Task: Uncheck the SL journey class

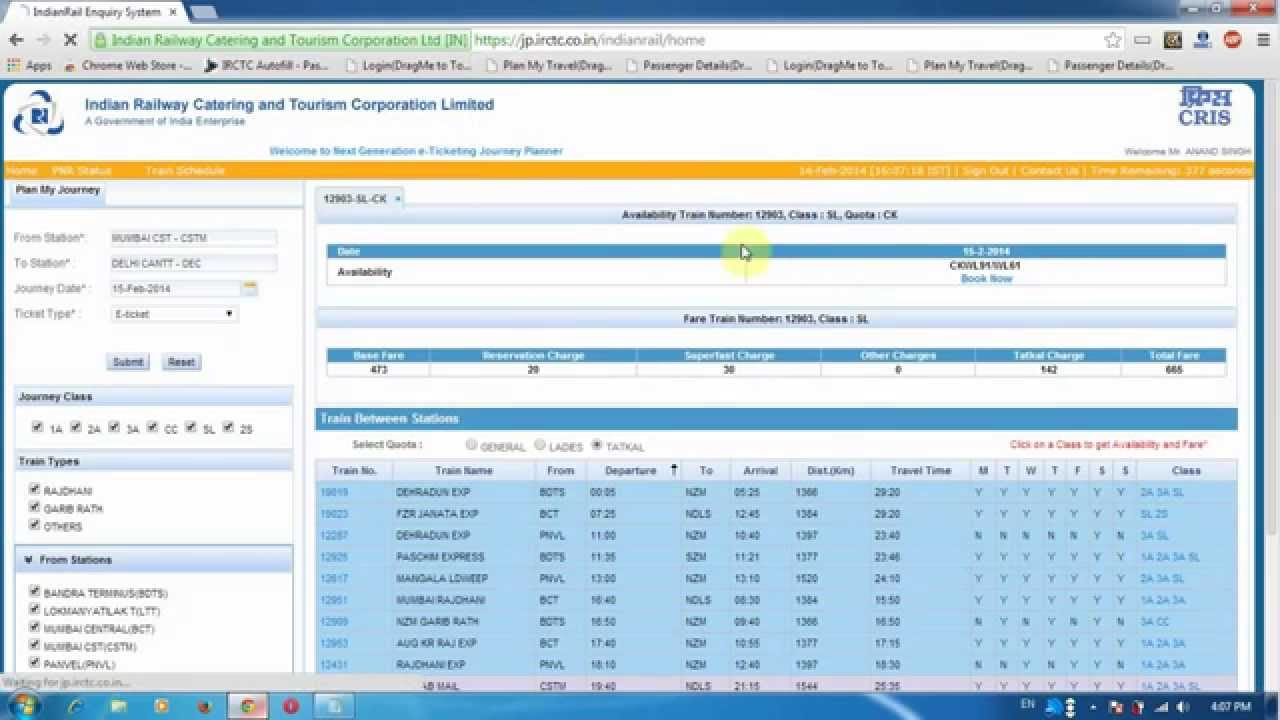Action: tap(190, 427)
